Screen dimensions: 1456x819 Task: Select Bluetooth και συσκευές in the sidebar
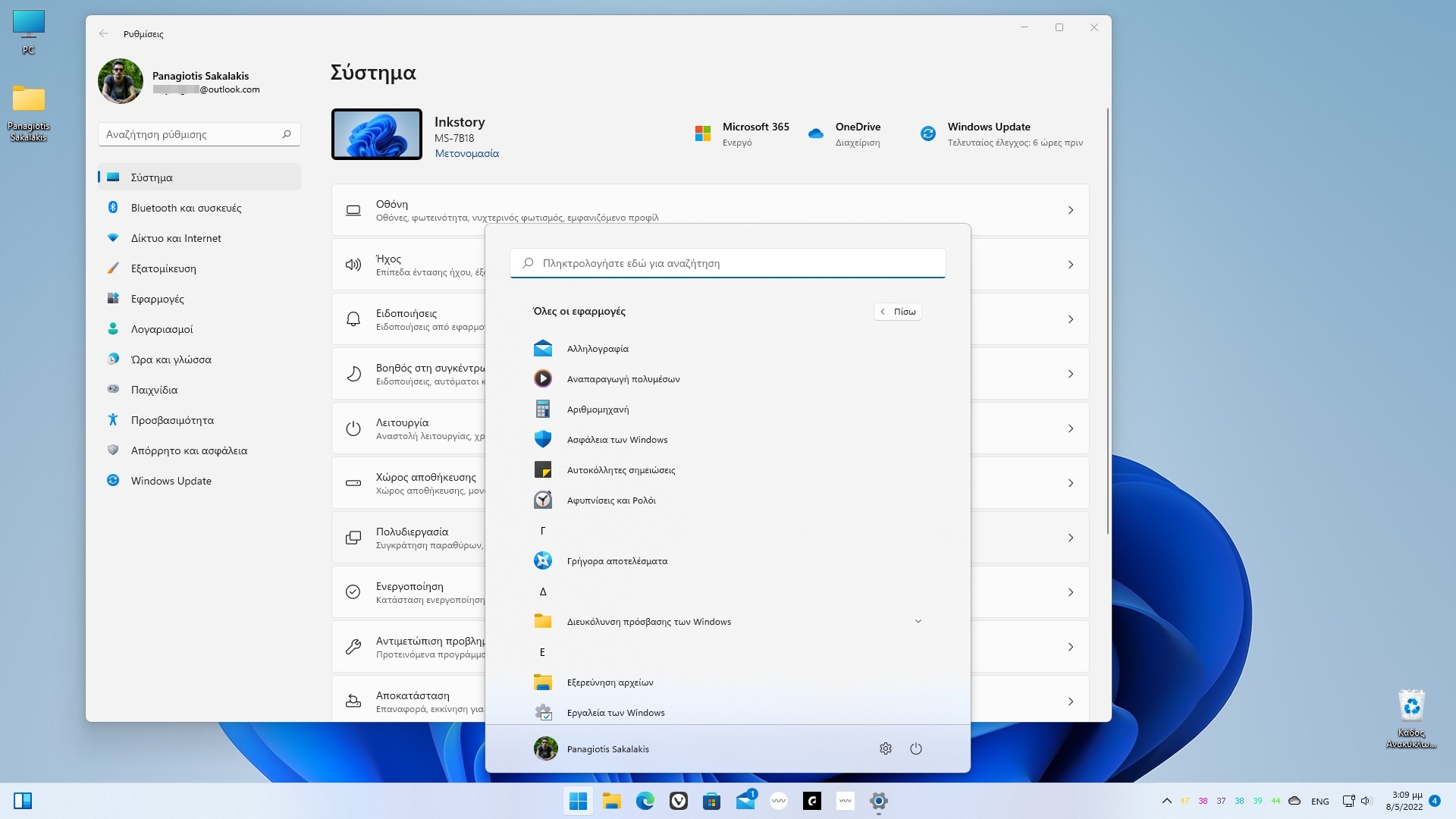tap(185, 207)
